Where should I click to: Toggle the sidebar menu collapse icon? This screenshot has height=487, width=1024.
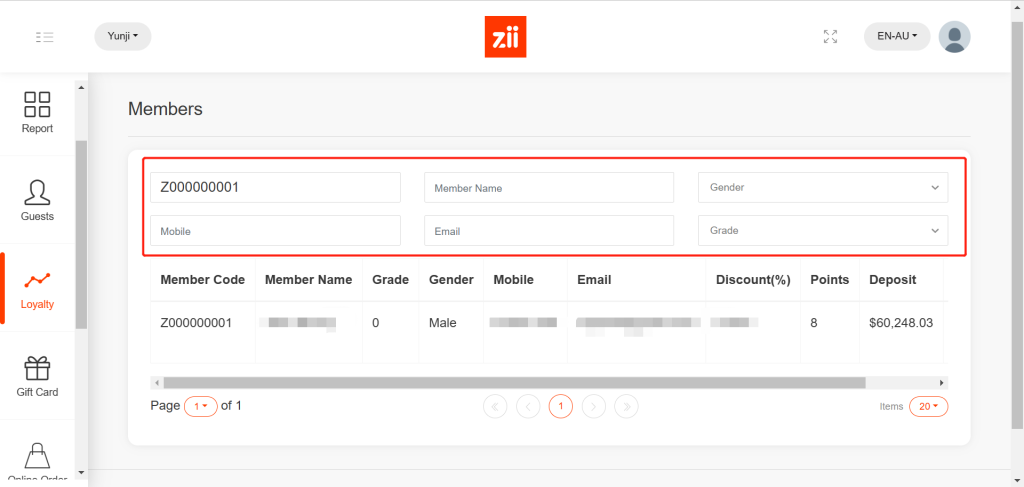[44, 37]
